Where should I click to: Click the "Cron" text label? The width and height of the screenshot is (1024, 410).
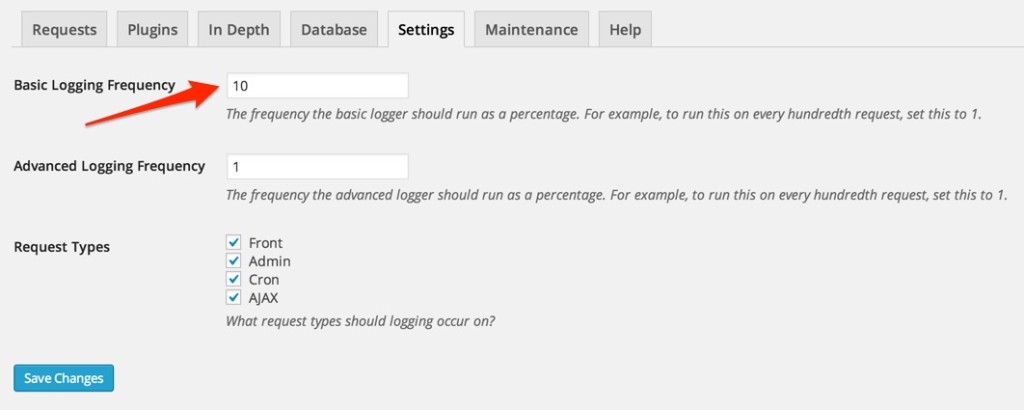[264, 279]
